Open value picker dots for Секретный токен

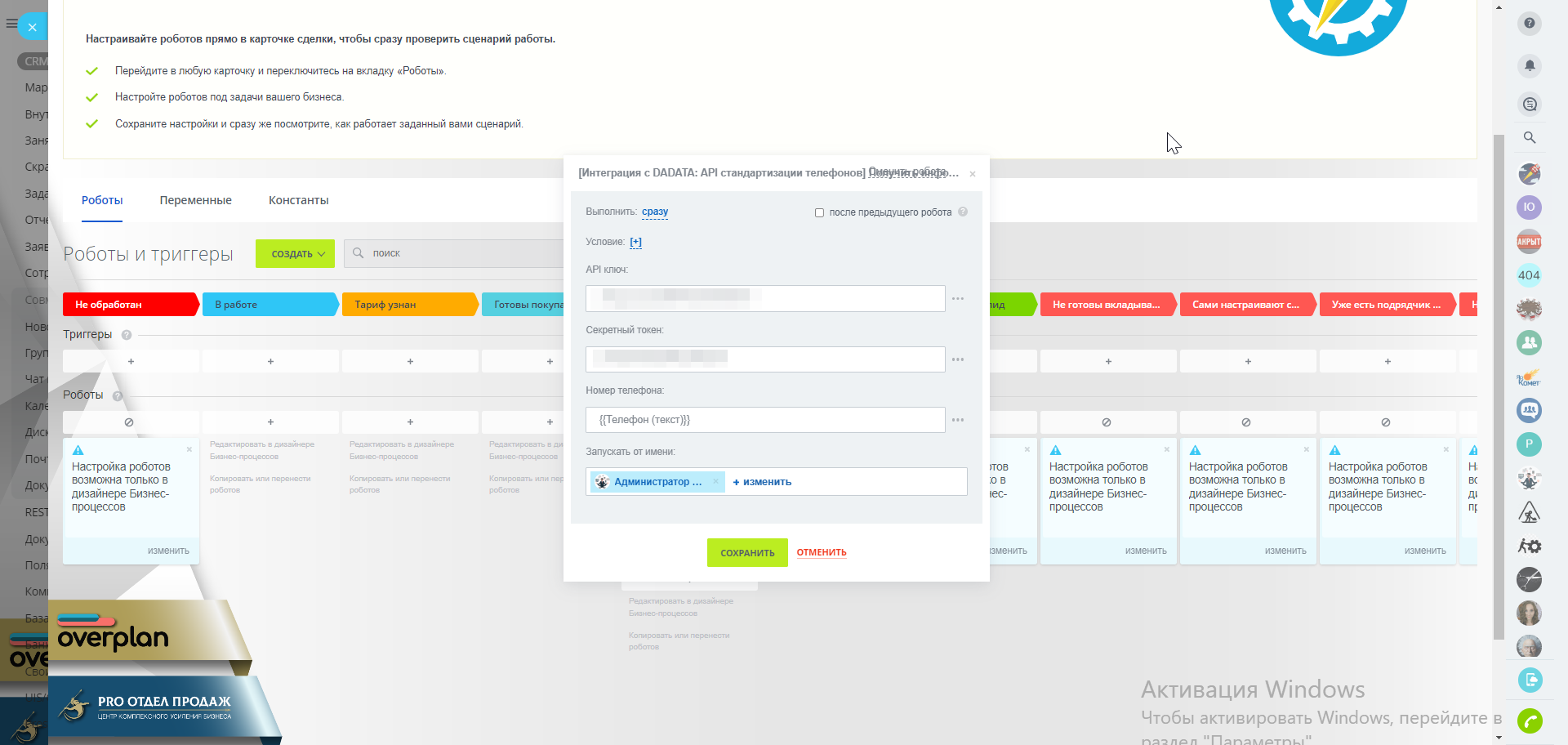point(958,359)
